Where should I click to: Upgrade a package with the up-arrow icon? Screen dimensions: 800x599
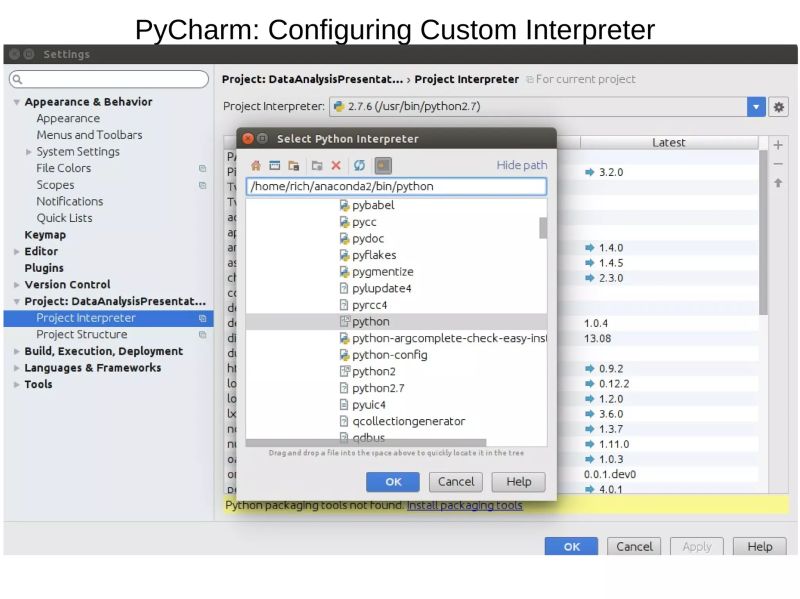click(x=778, y=183)
